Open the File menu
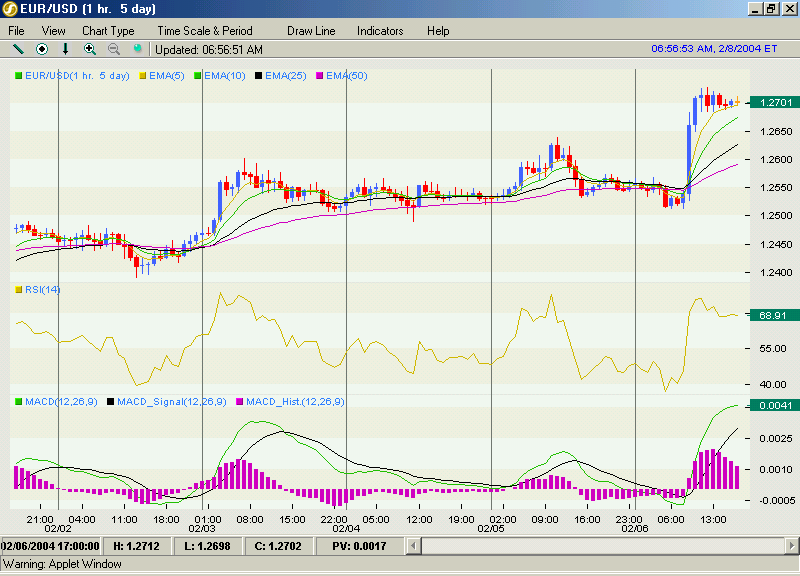 16,31
